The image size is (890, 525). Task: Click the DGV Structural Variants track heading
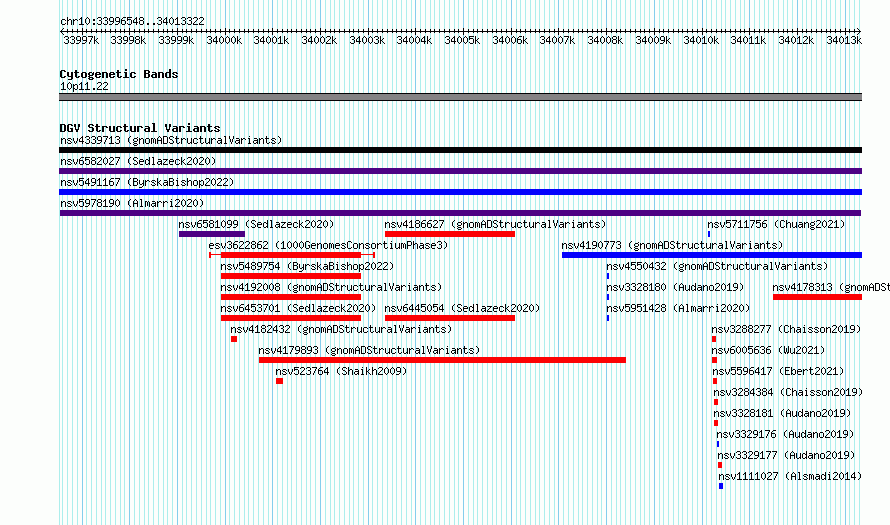click(140, 128)
